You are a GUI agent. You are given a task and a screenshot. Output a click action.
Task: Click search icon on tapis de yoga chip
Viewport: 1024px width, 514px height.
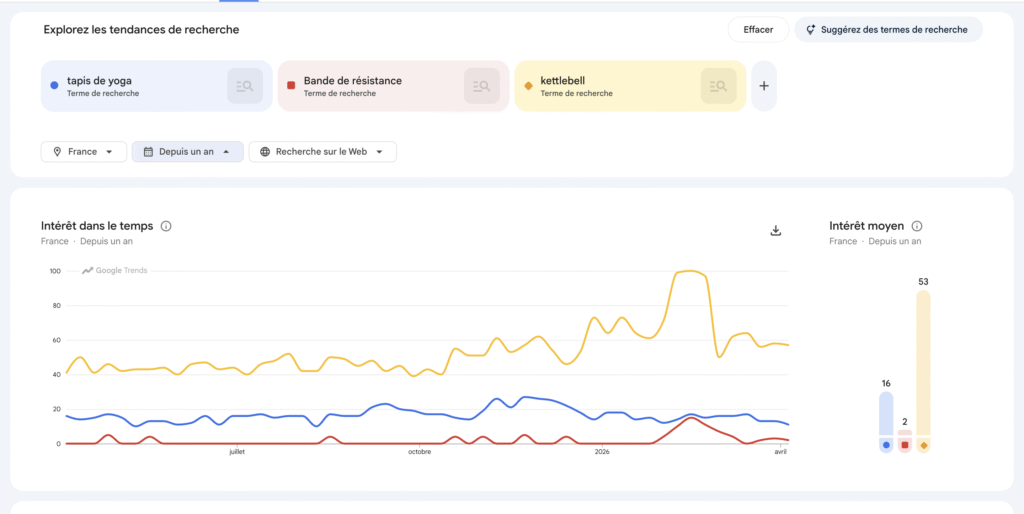pyautogui.click(x=245, y=86)
